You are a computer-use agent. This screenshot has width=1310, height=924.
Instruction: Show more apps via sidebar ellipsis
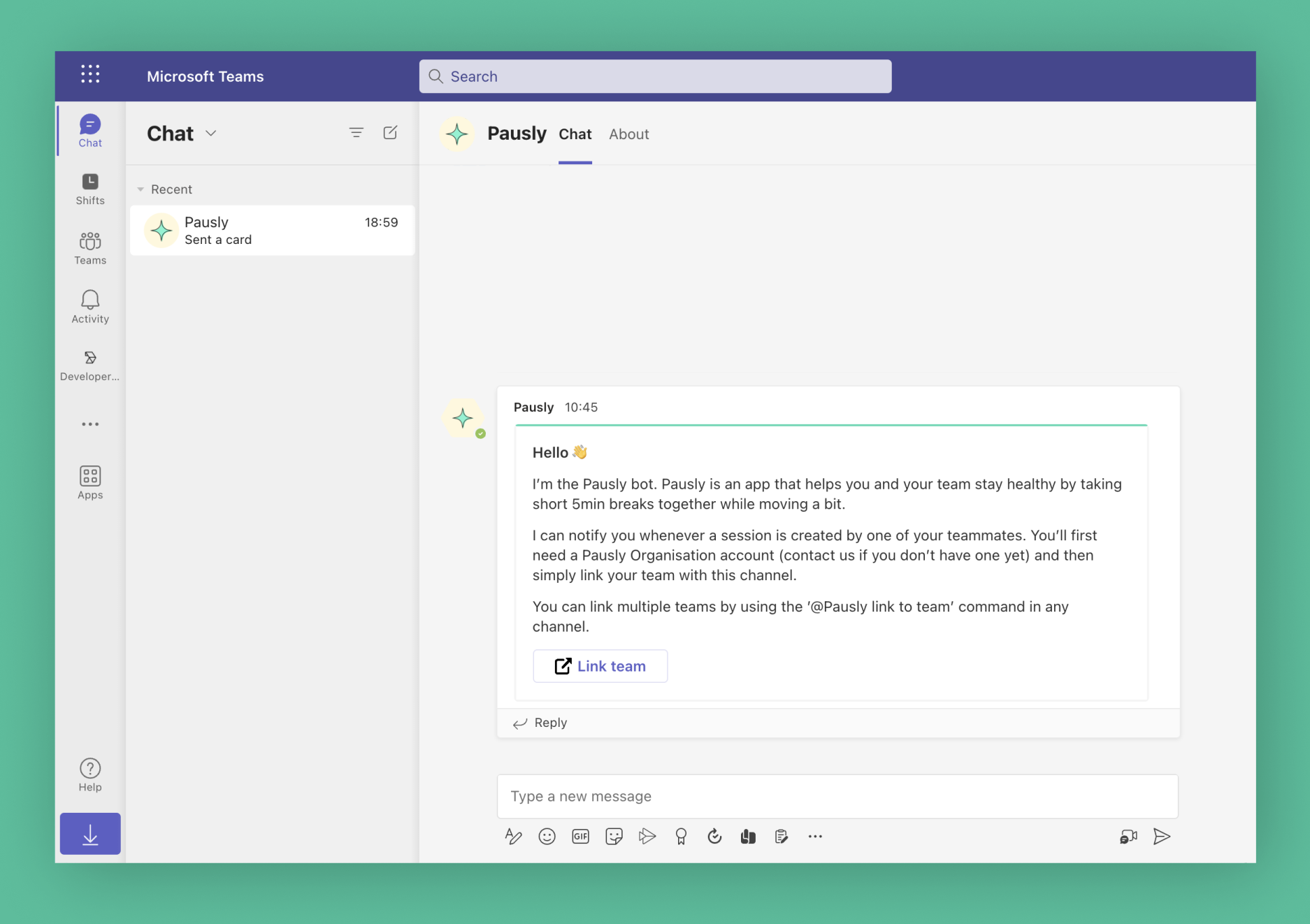(90, 424)
